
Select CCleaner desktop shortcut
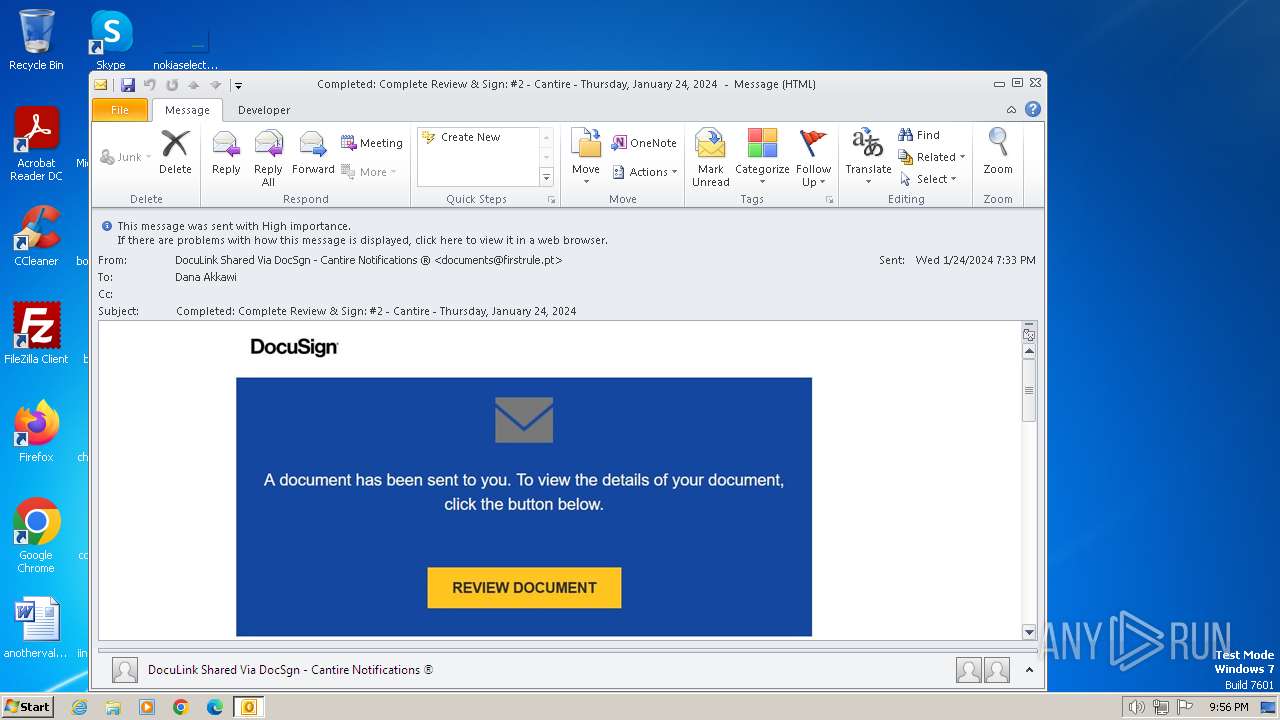tap(36, 236)
